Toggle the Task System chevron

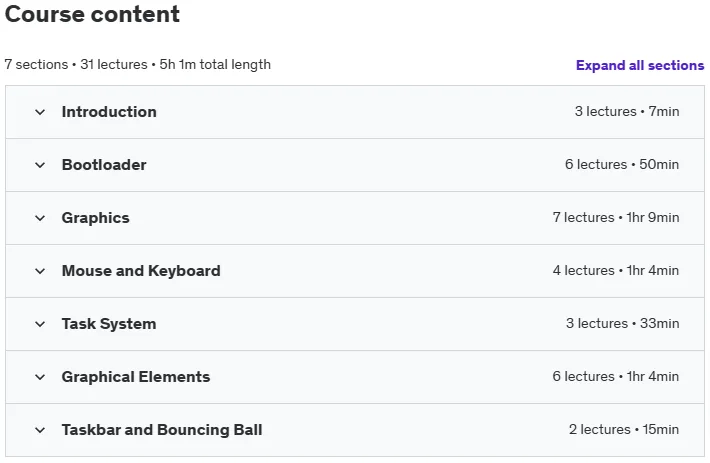tap(40, 324)
